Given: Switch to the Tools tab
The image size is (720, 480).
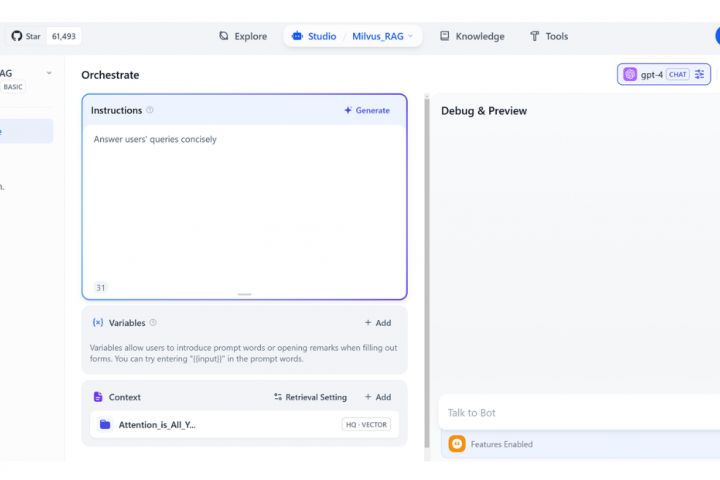Looking at the screenshot, I should (549, 36).
